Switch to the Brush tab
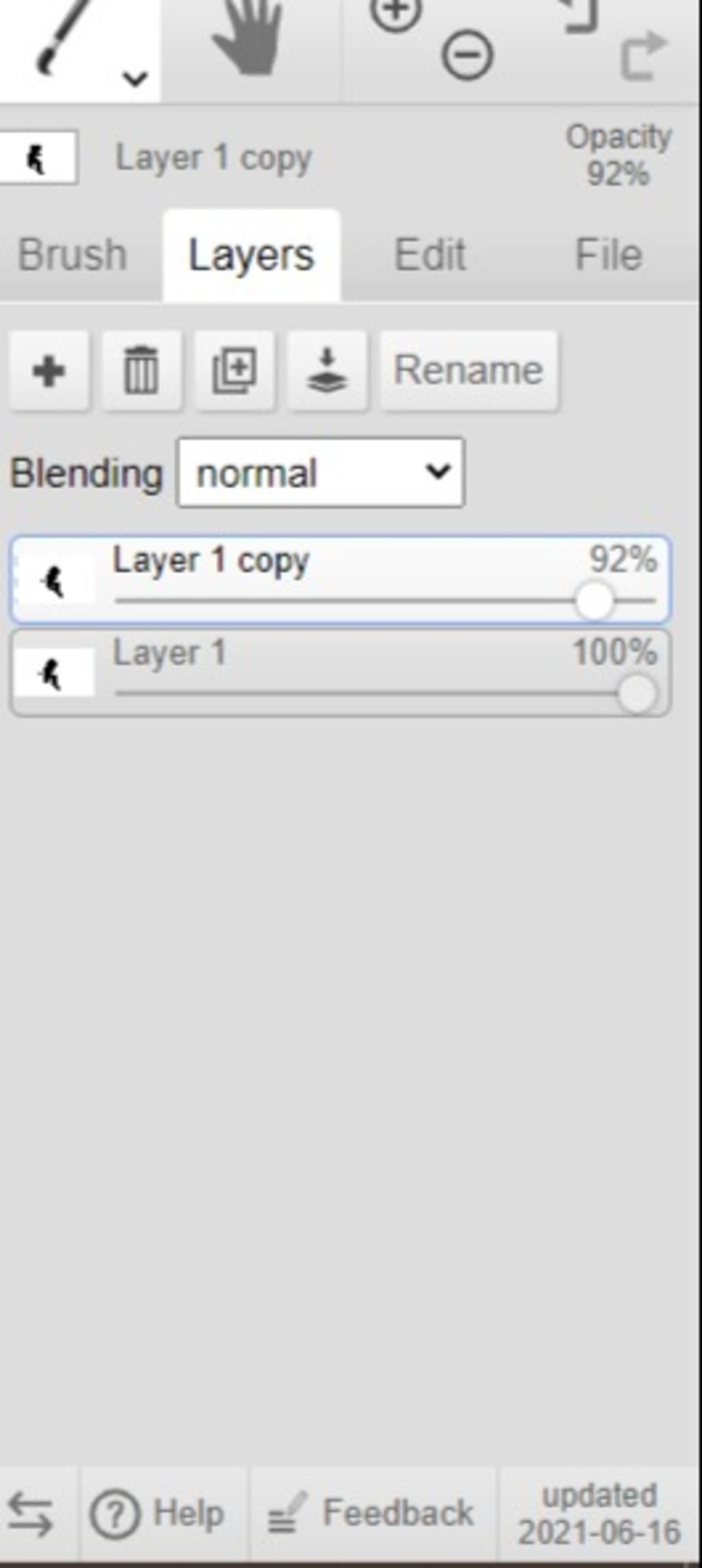The image size is (702, 1568). click(x=73, y=256)
